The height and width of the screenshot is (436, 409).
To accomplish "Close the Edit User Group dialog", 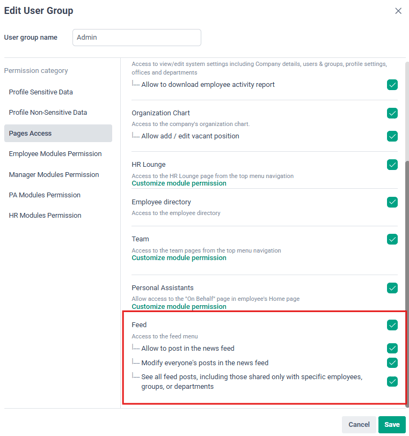I will (x=398, y=11).
